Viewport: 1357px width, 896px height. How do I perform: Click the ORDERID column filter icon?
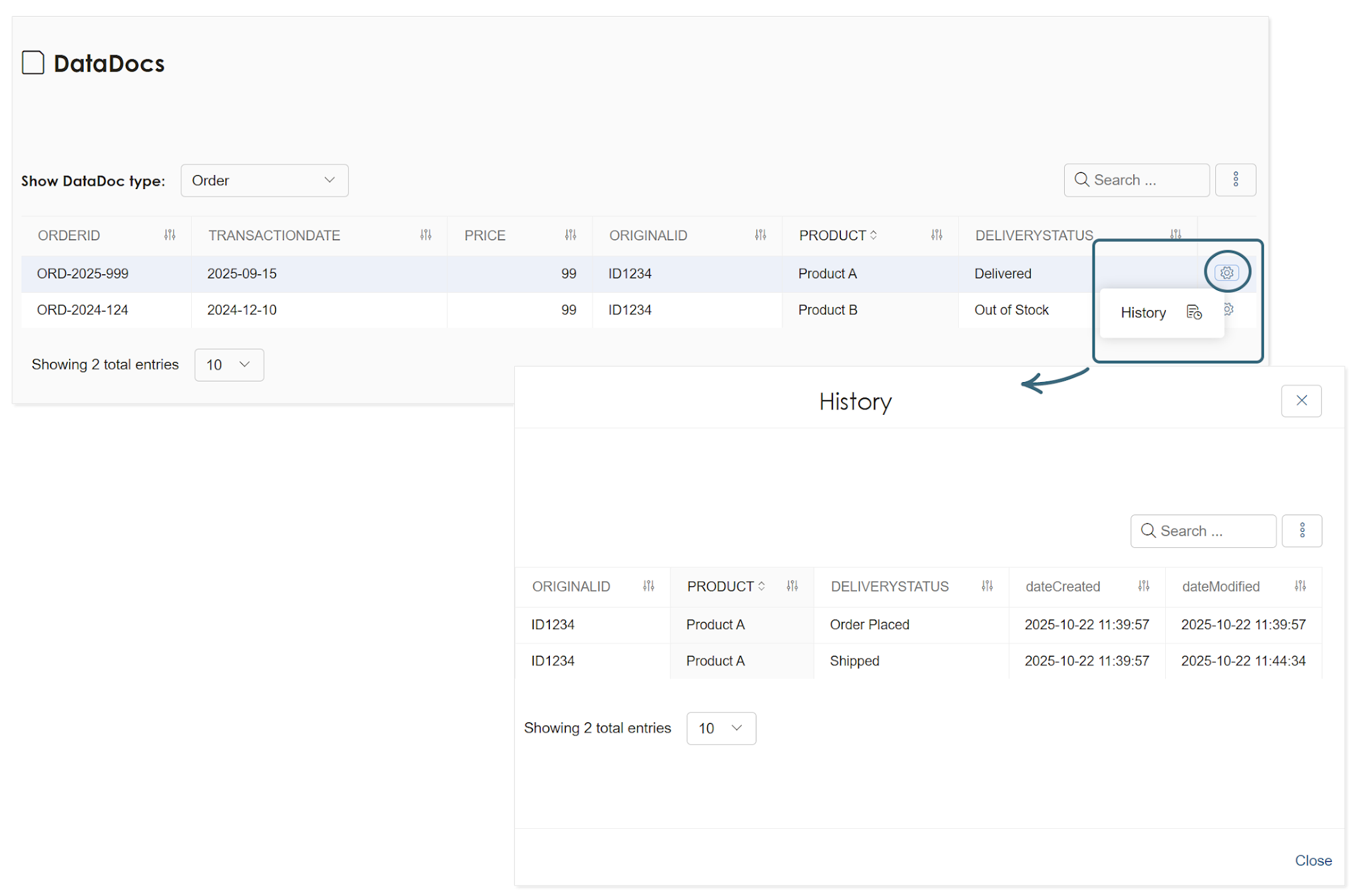[x=170, y=235]
